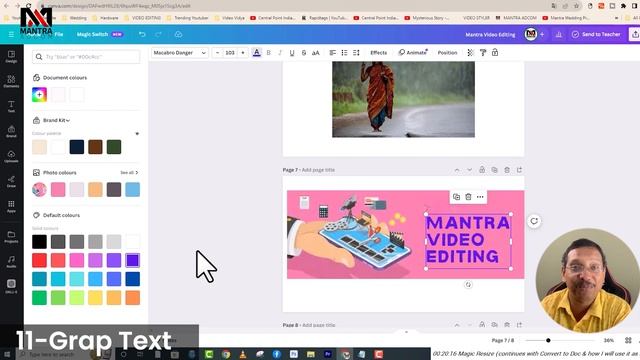640x360 pixels.
Task: Add a new document colour swatch
Action: point(40,95)
